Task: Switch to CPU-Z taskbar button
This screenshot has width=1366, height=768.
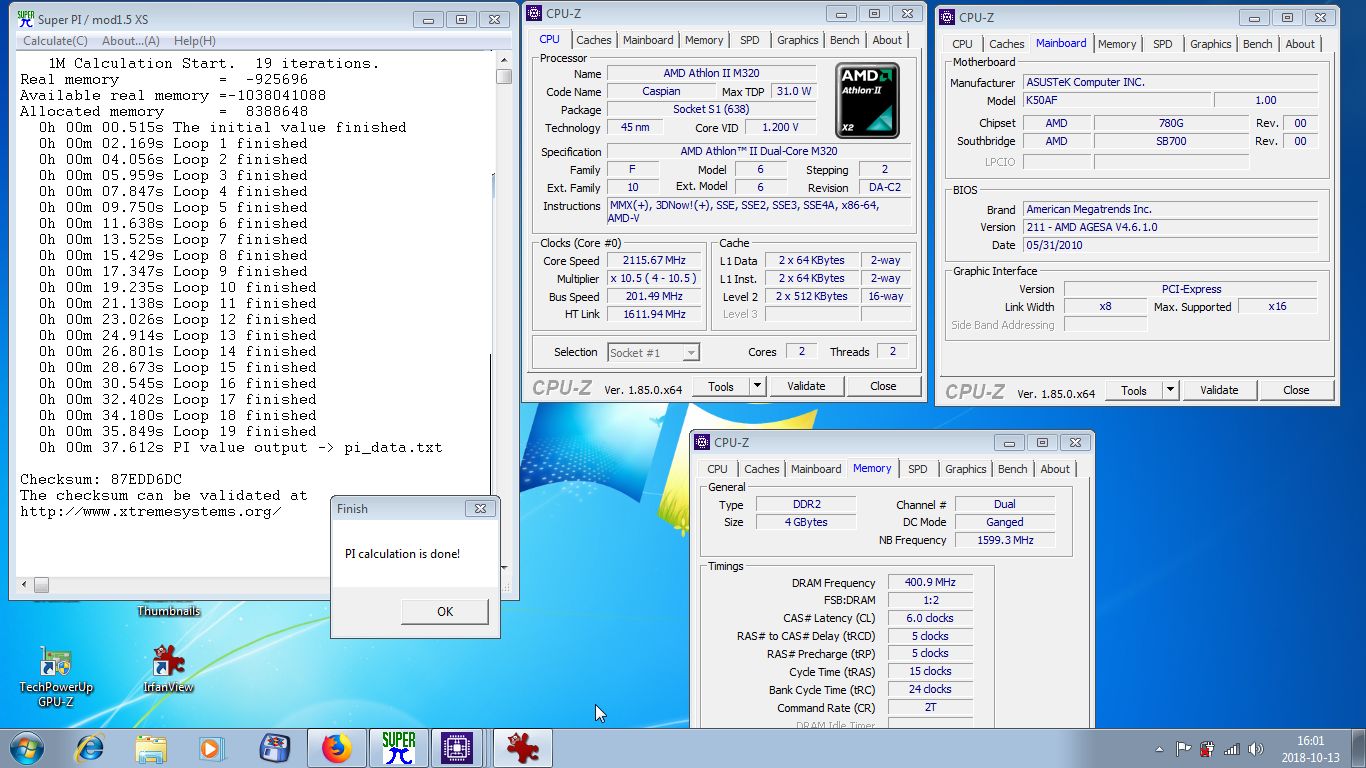Action: [457, 748]
